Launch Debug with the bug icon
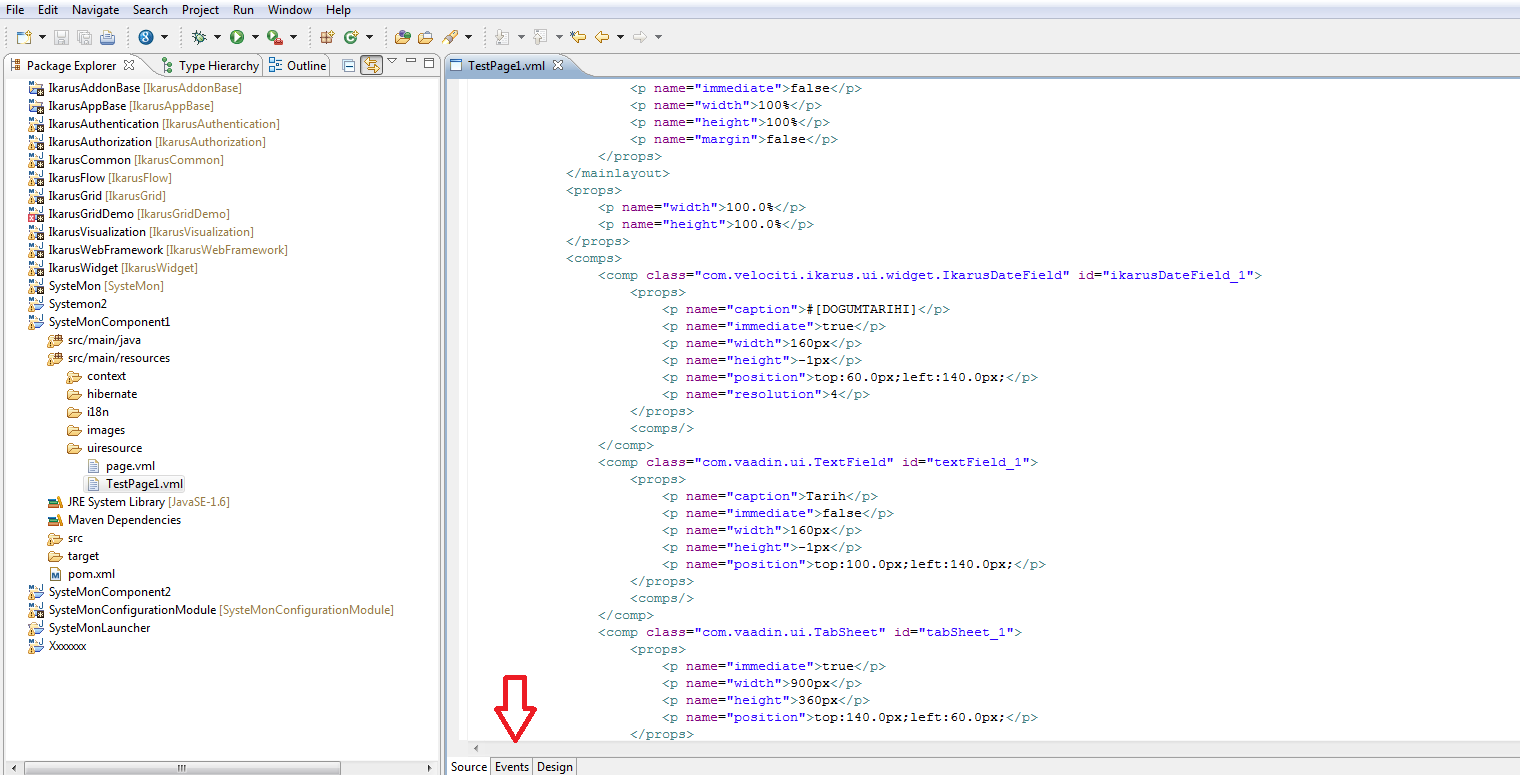This screenshot has height=775, width=1520. [199, 37]
